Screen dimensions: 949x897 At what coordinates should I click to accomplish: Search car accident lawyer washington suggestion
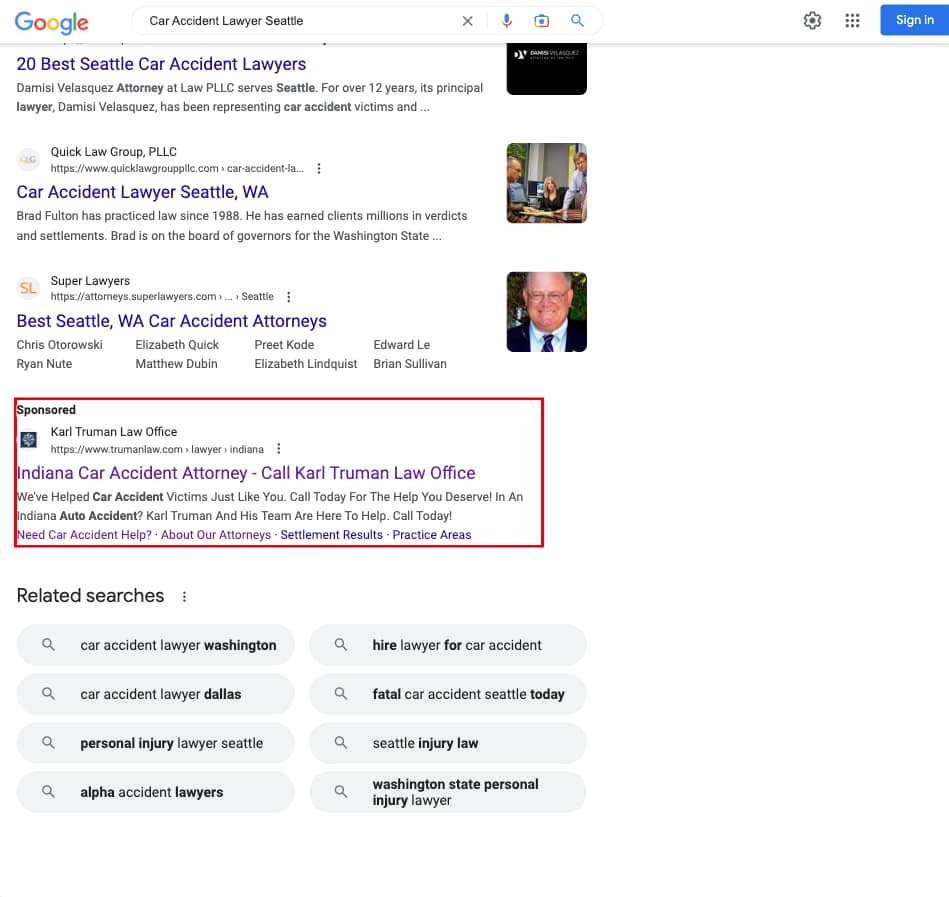coord(156,645)
